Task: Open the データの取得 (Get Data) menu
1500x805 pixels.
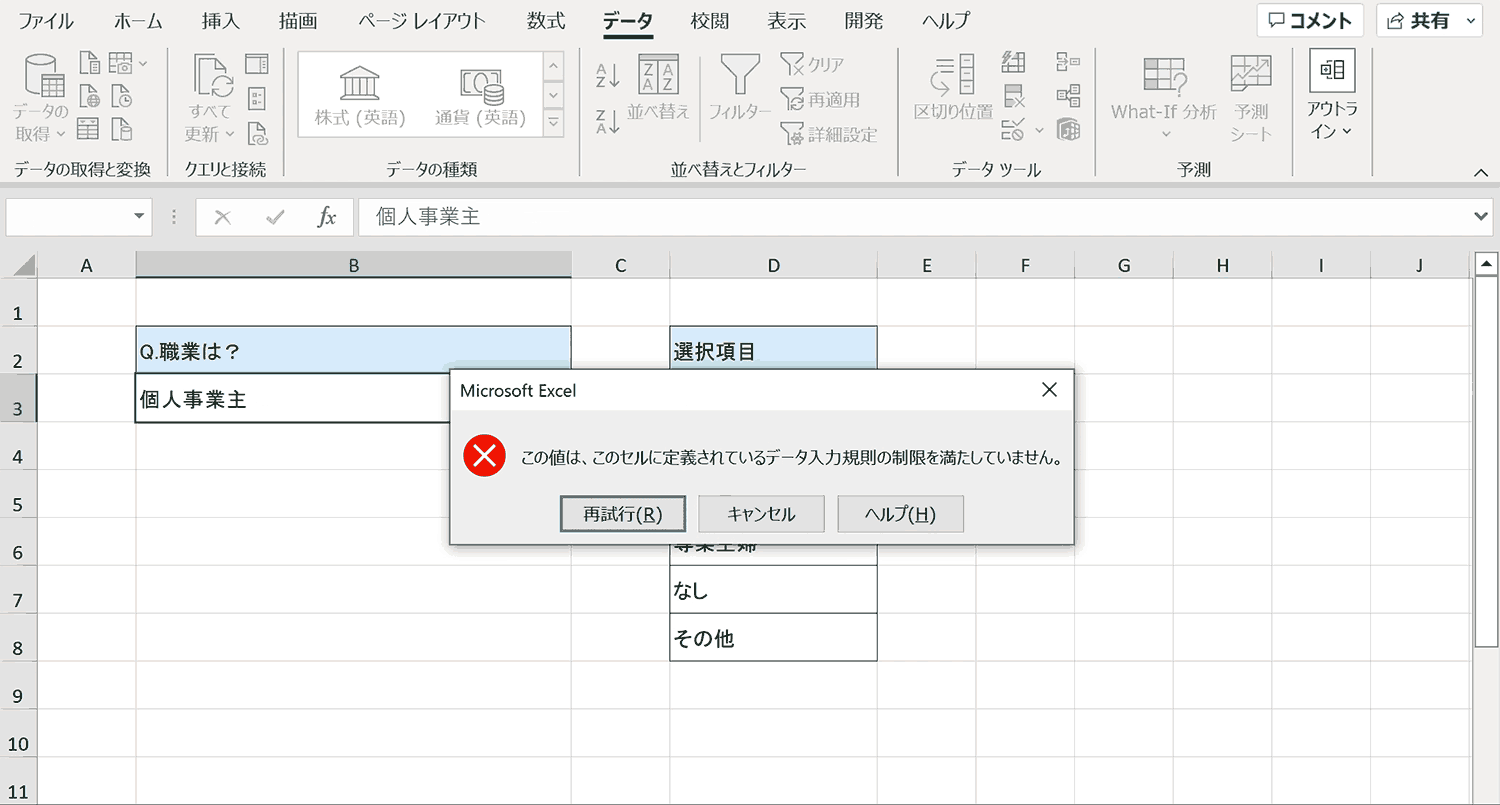Action: tap(41, 97)
